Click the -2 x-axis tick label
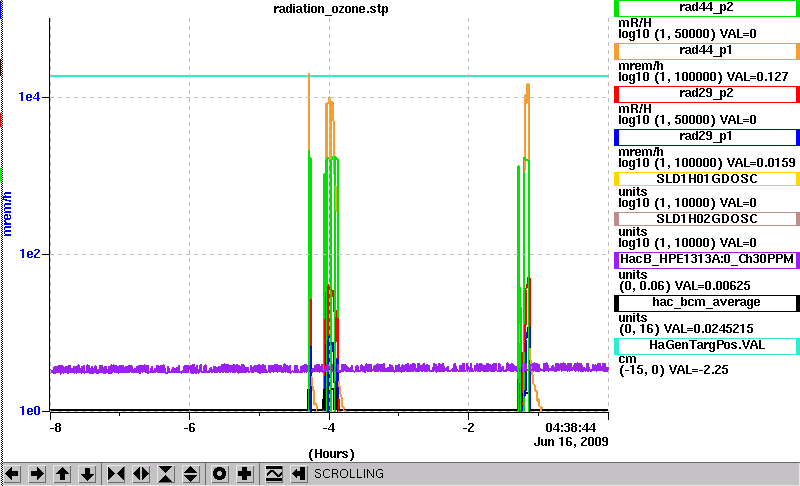This screenshot has width=800, height=486. coord(468,427)
